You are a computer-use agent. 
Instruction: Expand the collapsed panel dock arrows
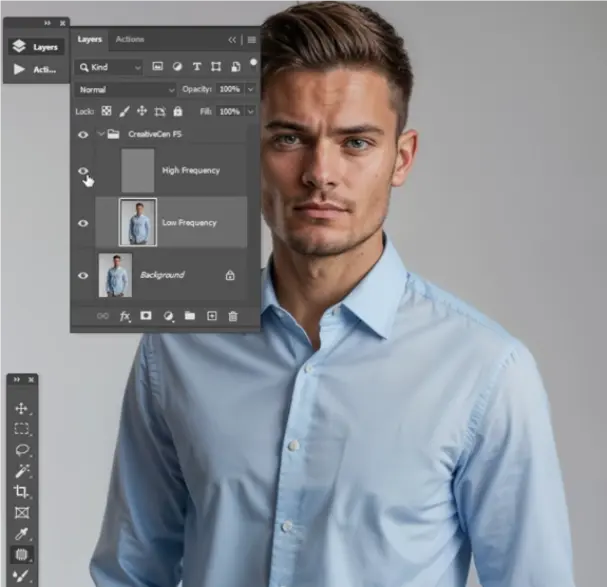coord(47,23)
